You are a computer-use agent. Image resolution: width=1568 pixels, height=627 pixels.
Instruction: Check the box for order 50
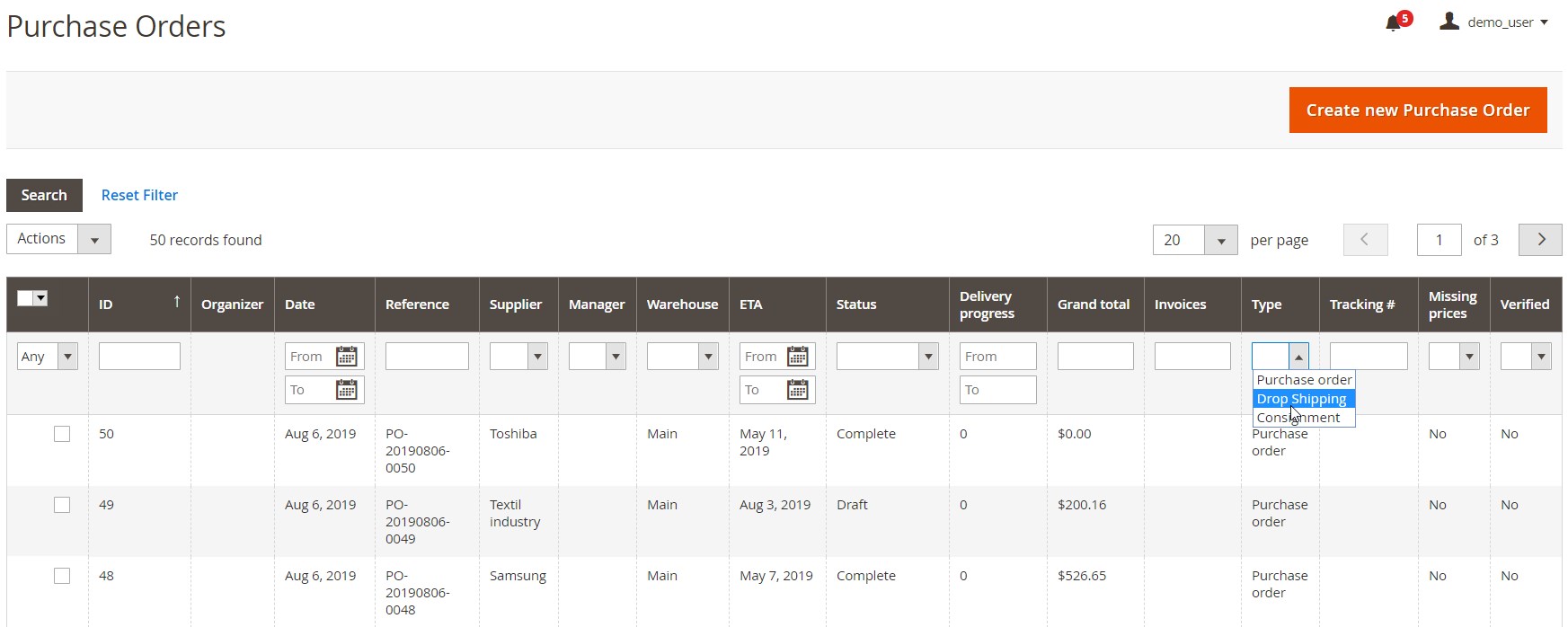click(x=62, y=434)
